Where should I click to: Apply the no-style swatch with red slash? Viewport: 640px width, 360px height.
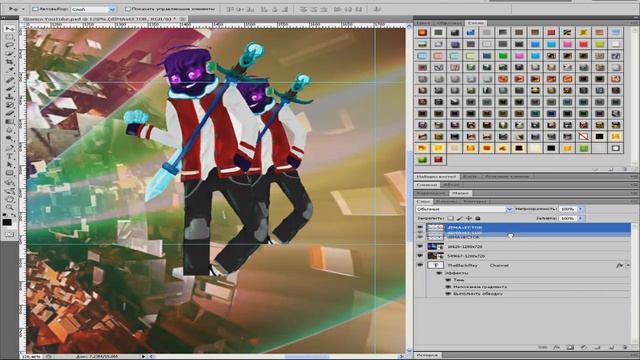(x=583, y=136)
